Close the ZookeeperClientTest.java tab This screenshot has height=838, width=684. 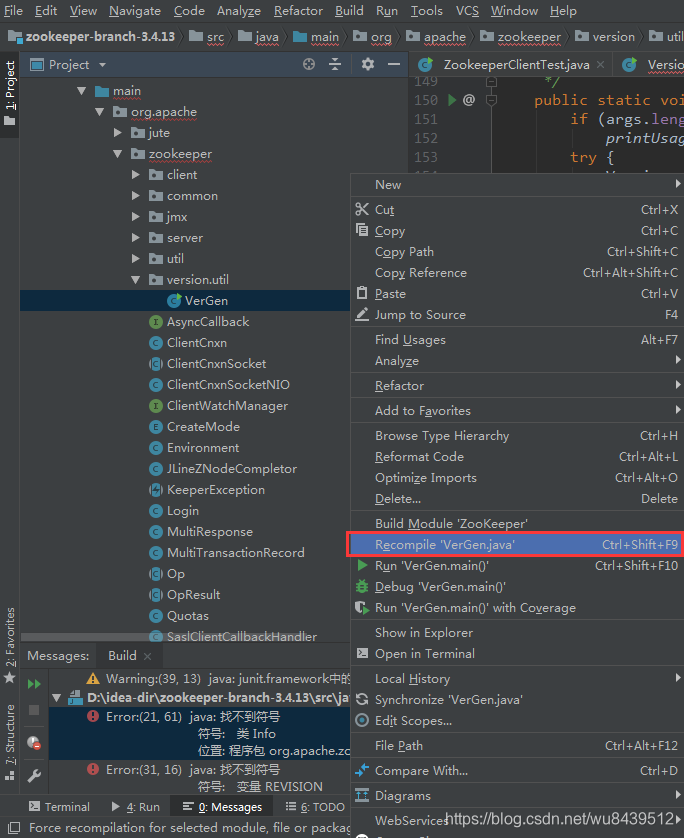tap(601, 65)
